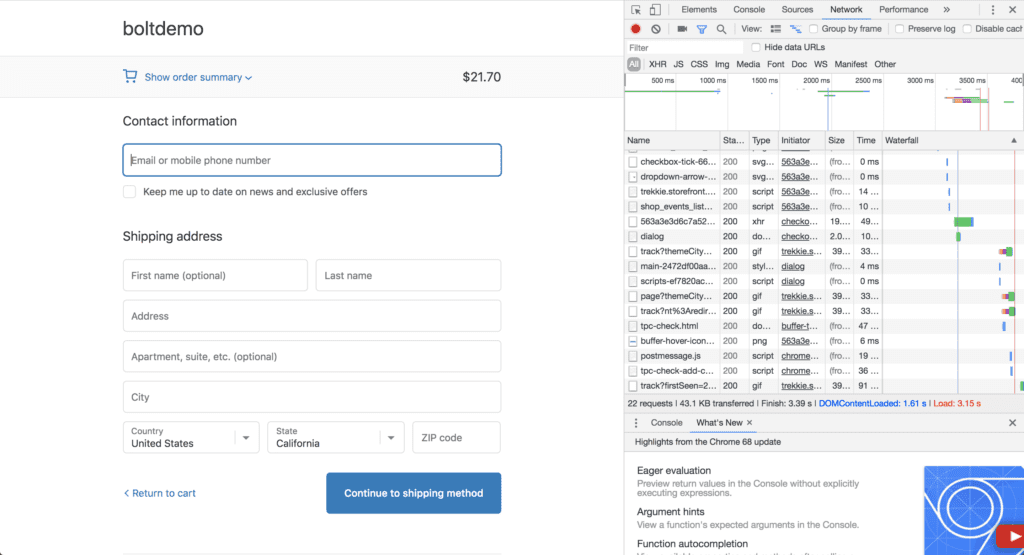Click the boltdemo store title
Viewport: 1024px width, 555px height.
[x=163, y=29]
